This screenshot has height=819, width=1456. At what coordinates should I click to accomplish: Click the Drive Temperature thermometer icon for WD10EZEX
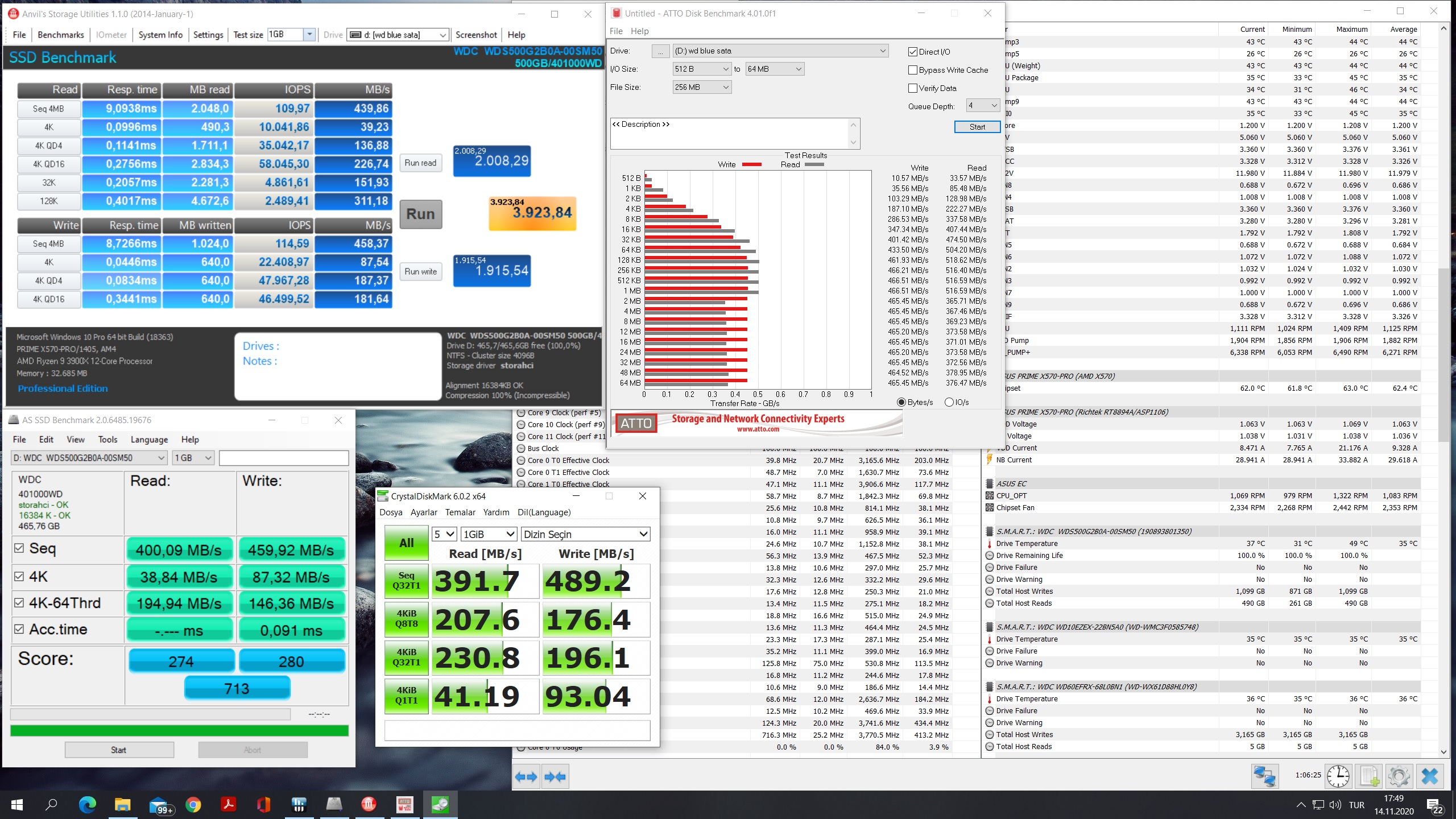(x=990, y=639)
